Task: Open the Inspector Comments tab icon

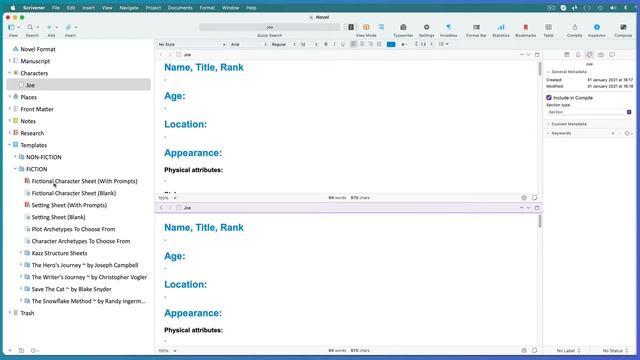Action: (x=612, y=55)
